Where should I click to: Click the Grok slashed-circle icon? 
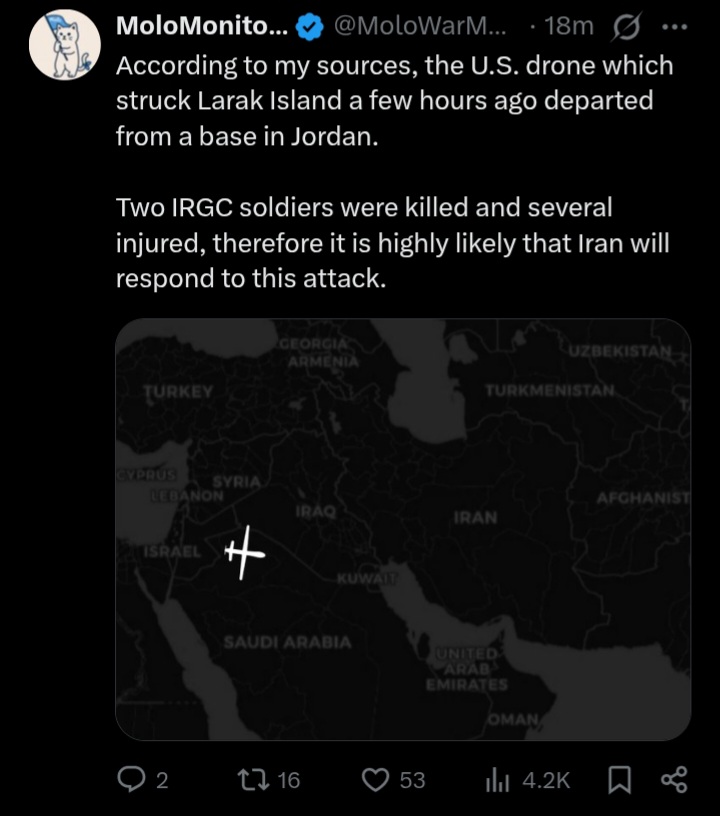tap(626, 27)
